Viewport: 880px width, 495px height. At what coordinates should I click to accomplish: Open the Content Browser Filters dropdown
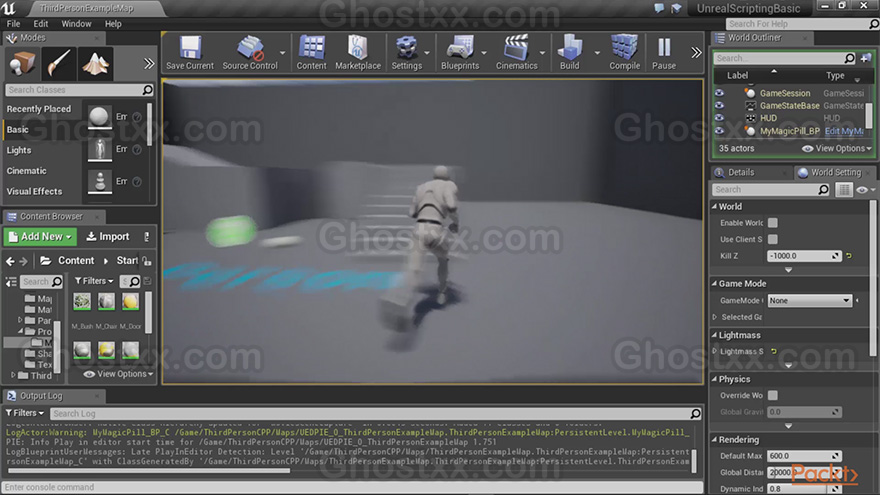pos(94,281)
